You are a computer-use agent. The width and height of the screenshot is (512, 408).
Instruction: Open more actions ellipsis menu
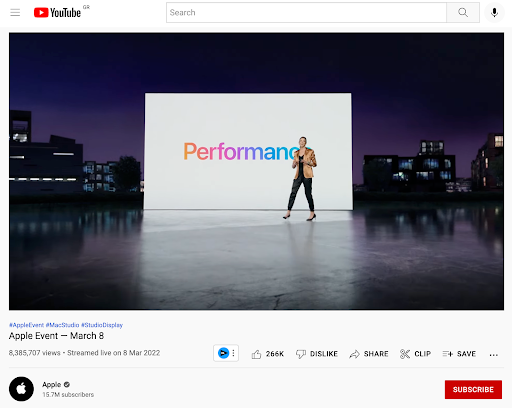494,355
